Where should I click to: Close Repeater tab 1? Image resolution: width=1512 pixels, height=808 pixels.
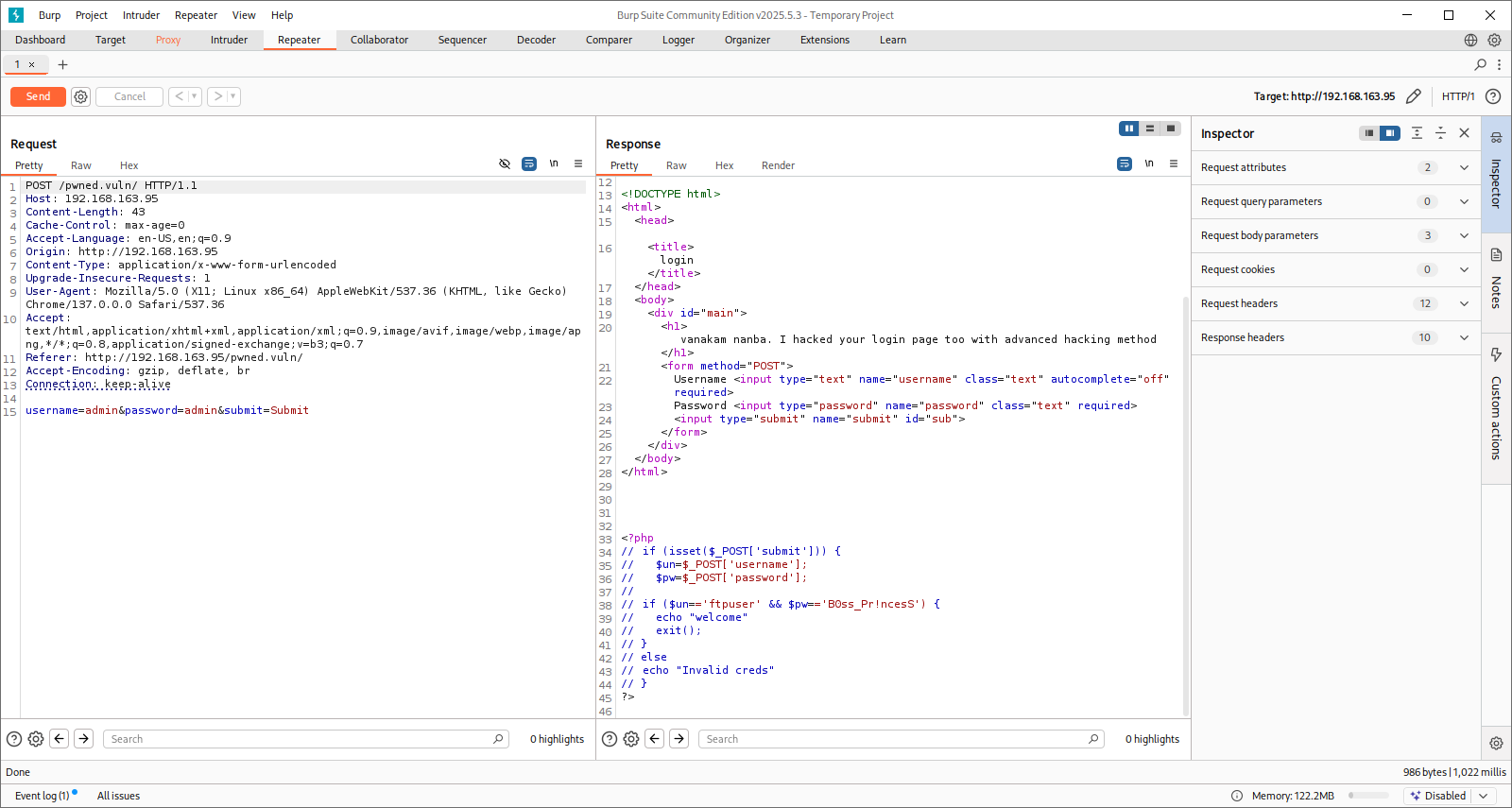31,64
